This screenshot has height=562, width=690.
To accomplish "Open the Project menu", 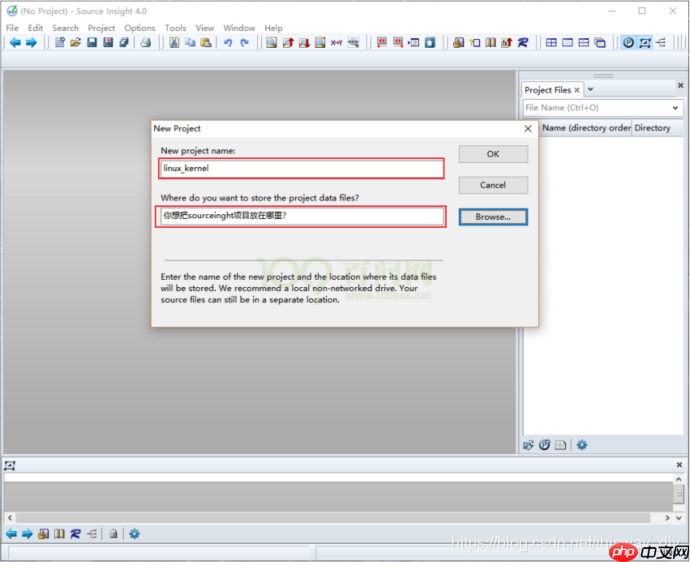I will (101, 28).
